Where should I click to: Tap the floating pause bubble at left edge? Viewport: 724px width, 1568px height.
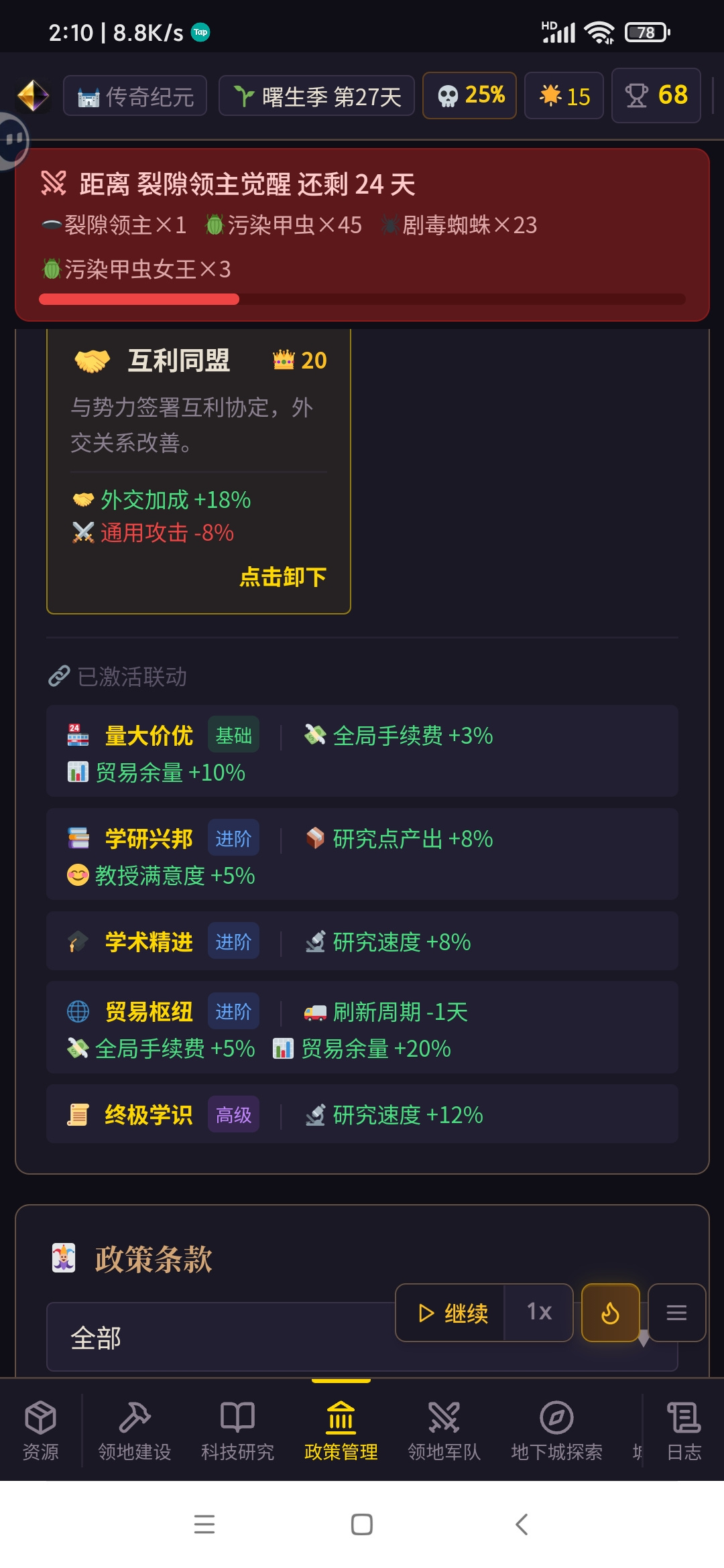pos(13,141)
